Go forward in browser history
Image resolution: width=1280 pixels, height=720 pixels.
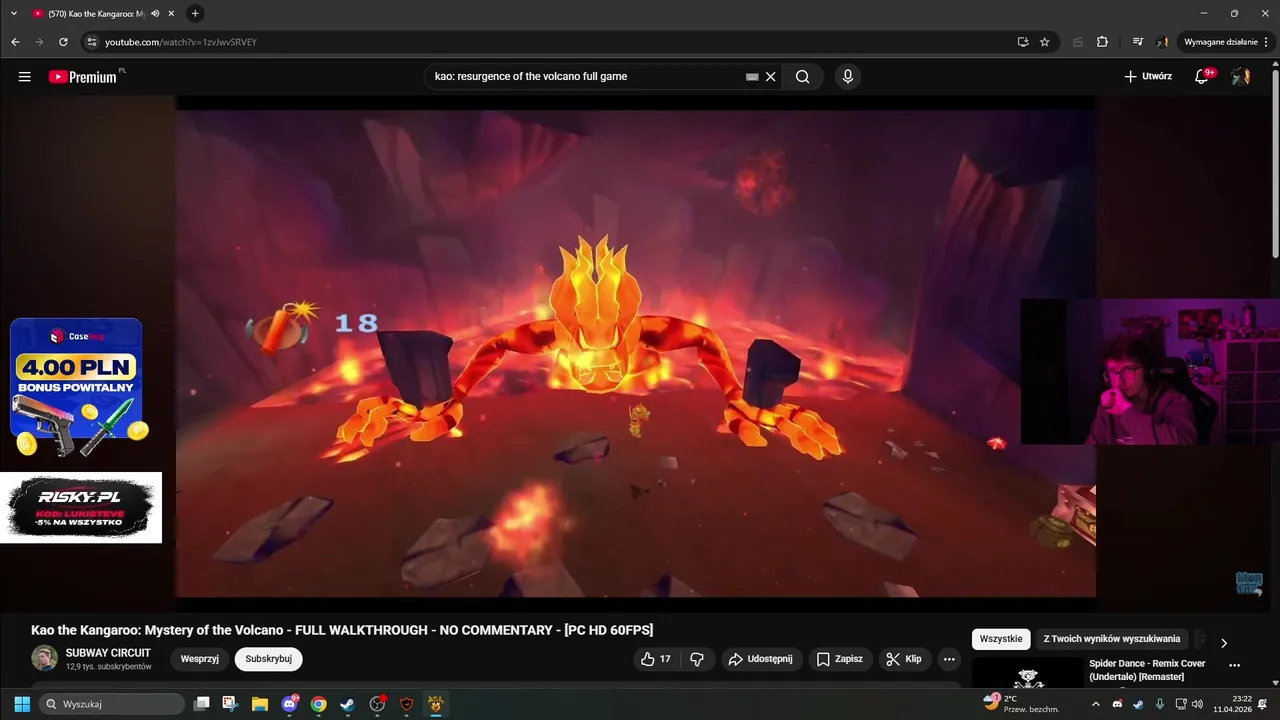(39, 42)
